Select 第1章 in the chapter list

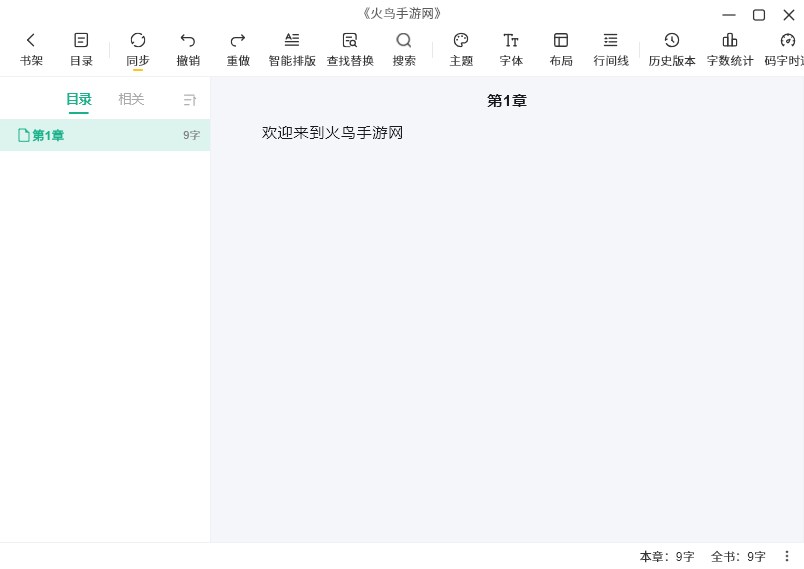[105, 135]
